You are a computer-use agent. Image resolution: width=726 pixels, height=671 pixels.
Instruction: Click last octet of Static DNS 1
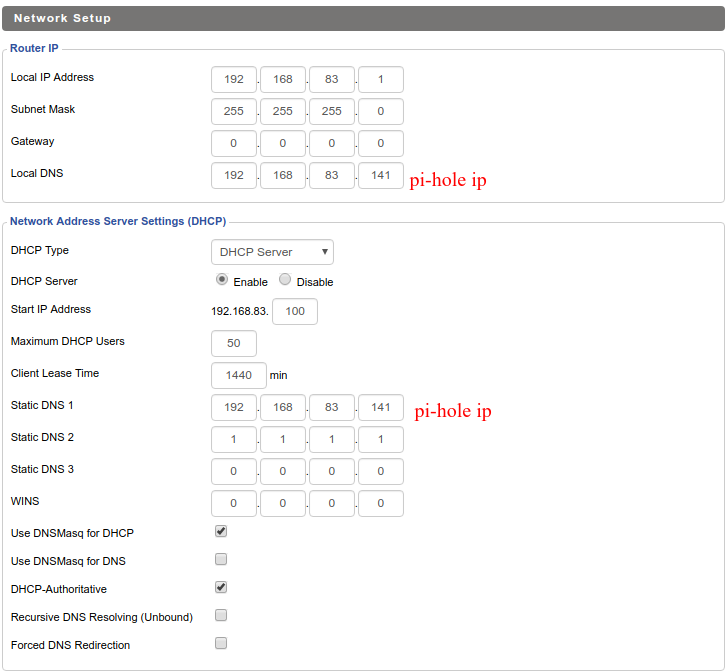pos(381,407)
